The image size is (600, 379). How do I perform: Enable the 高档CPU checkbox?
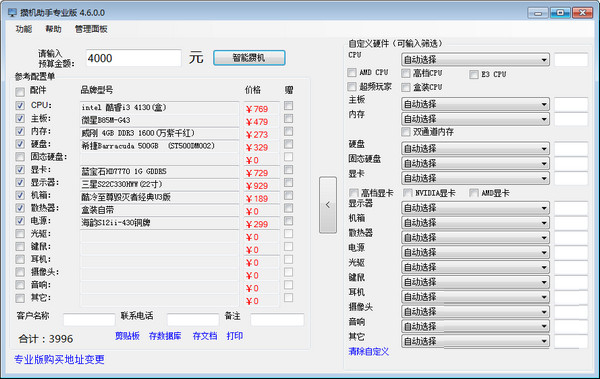[406, 73]
